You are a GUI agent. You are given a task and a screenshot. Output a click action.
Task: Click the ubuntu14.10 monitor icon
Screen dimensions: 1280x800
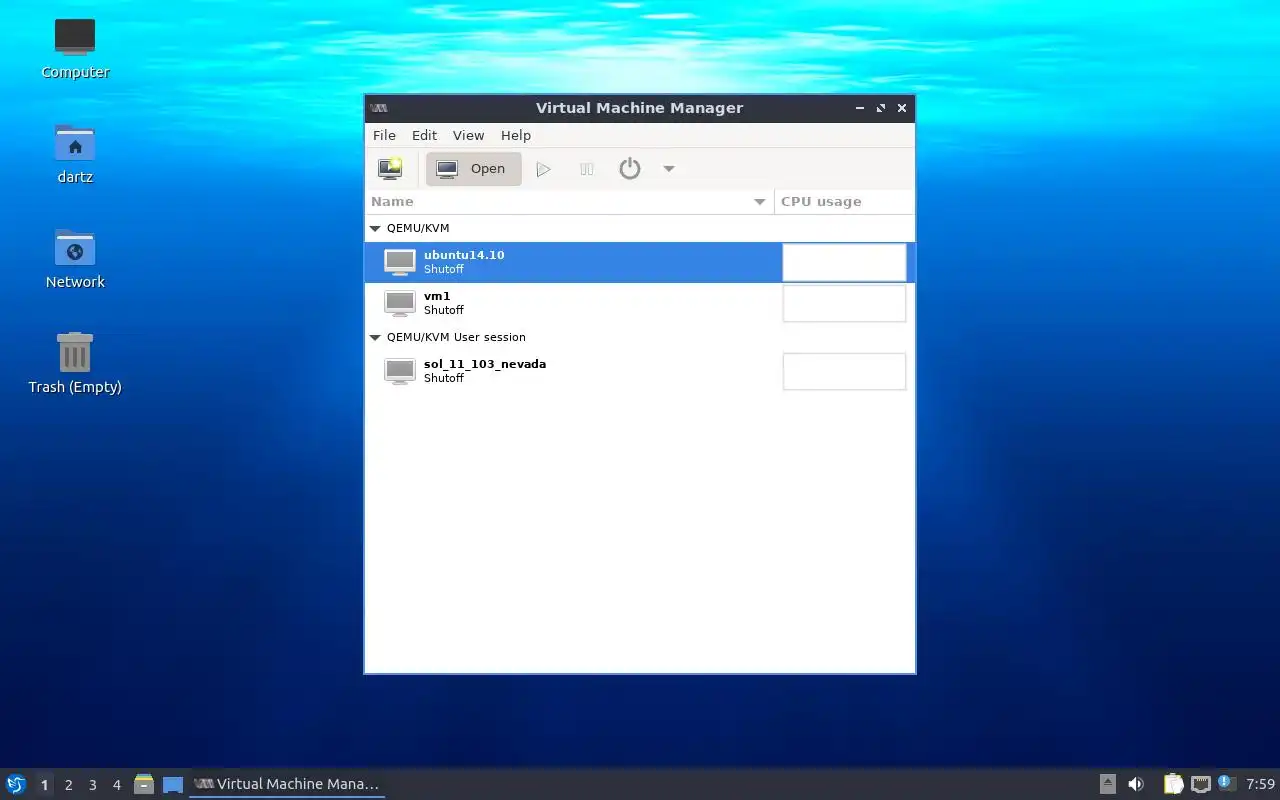[x=400, y=262]
